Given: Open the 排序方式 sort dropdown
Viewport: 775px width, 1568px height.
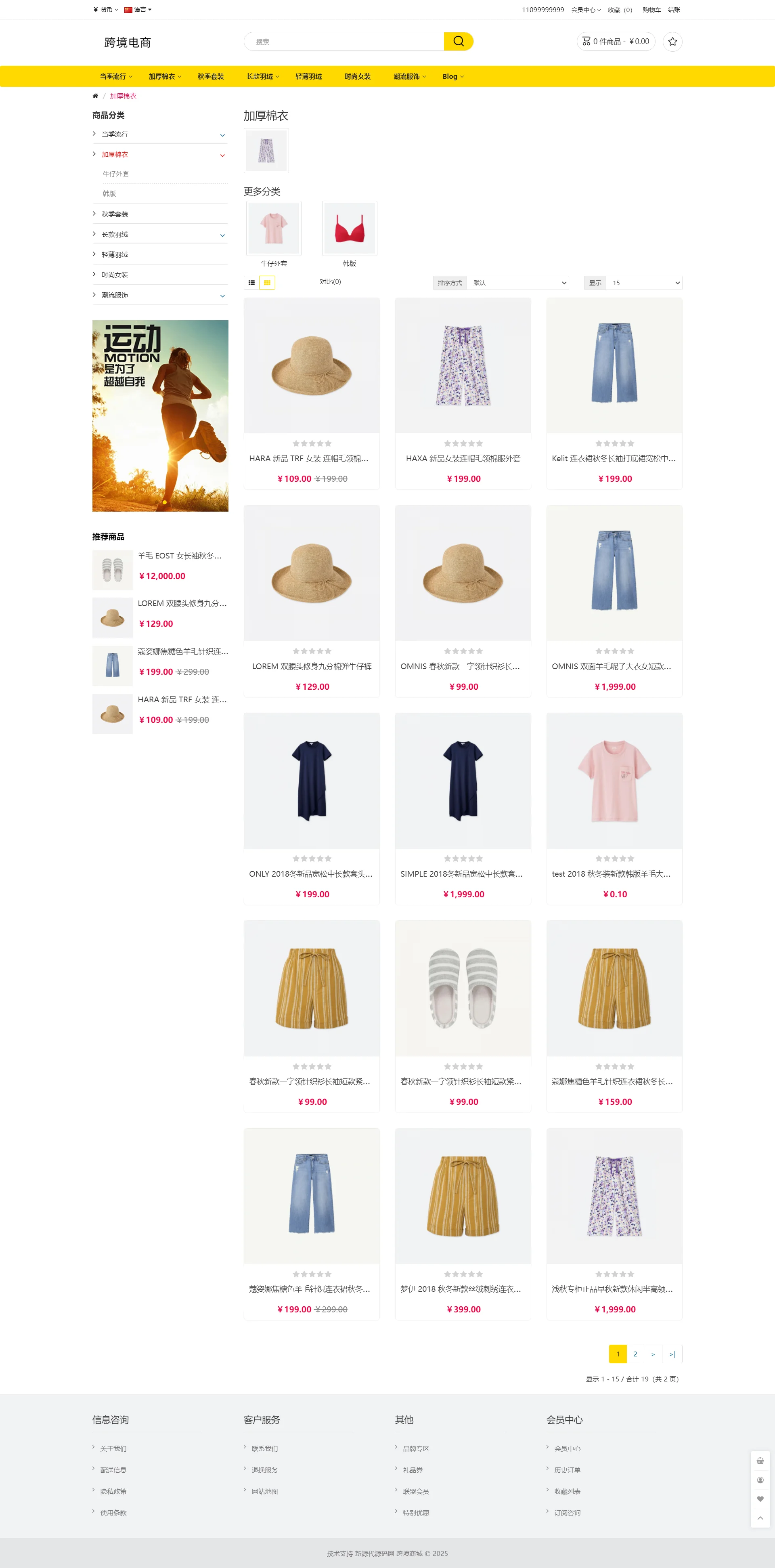Looking at the screenshot, I should (x=518, y=282).
